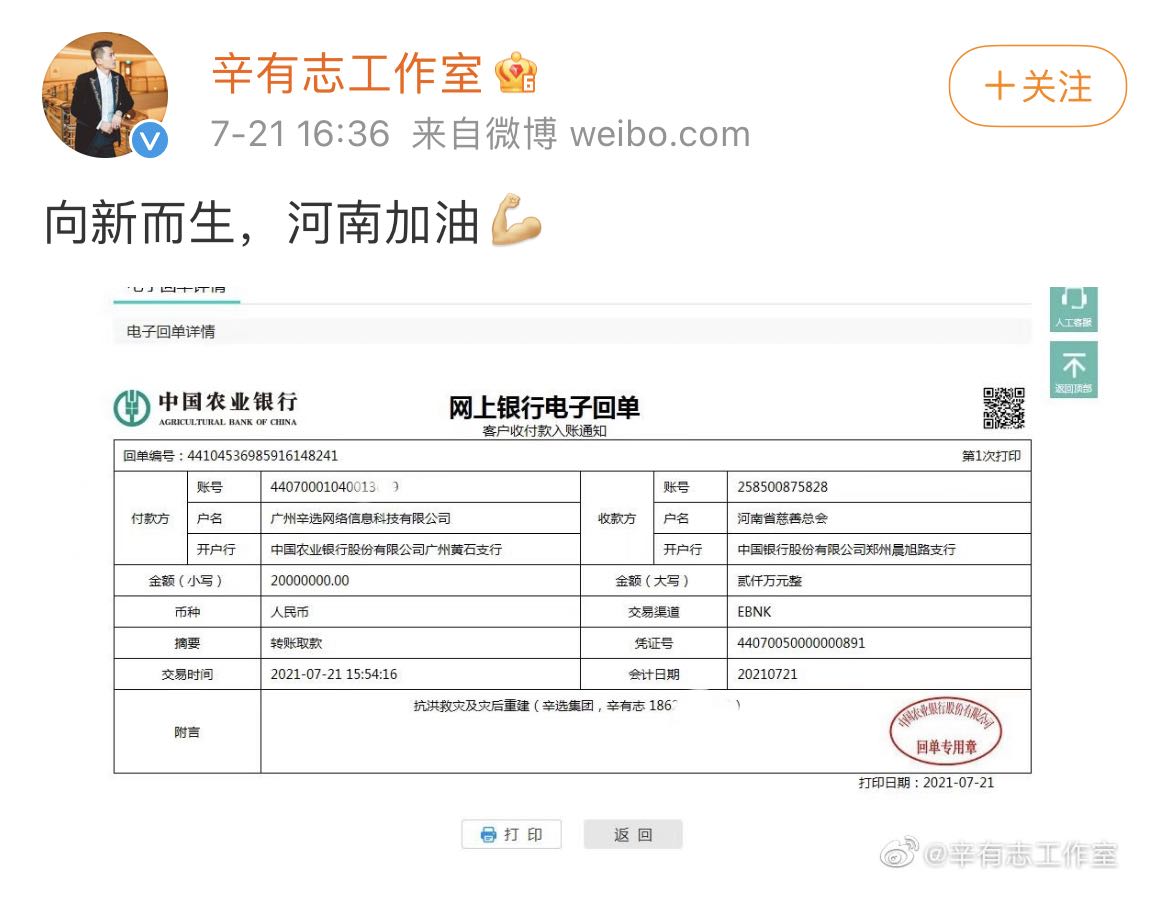Click the receipt QR code

1004,408
